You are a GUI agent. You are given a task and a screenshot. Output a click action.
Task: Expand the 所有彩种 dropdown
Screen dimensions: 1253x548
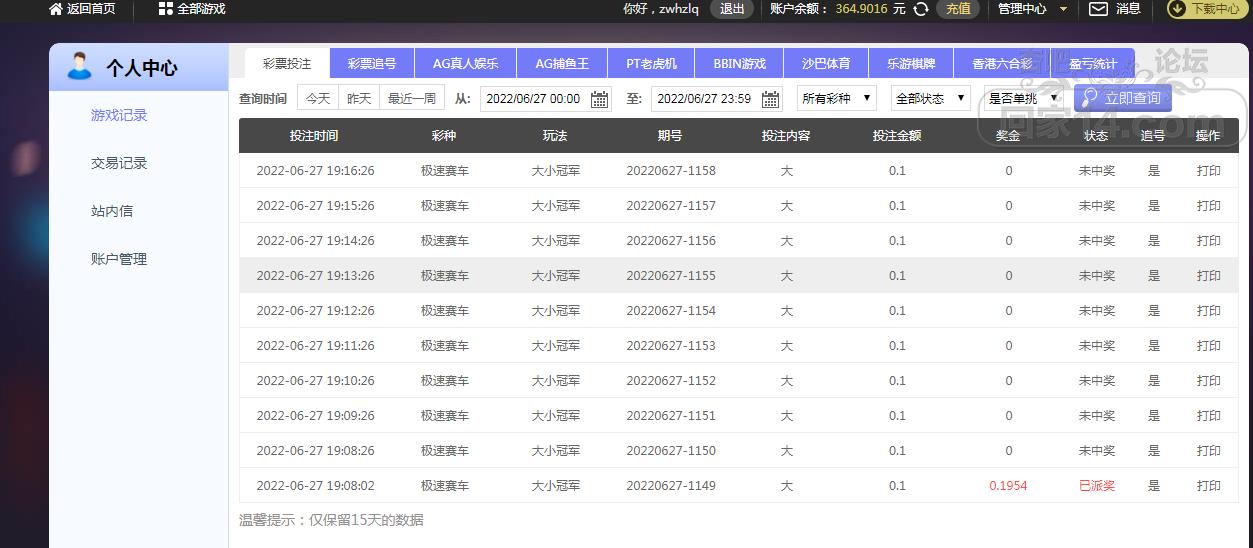point(836,98)
